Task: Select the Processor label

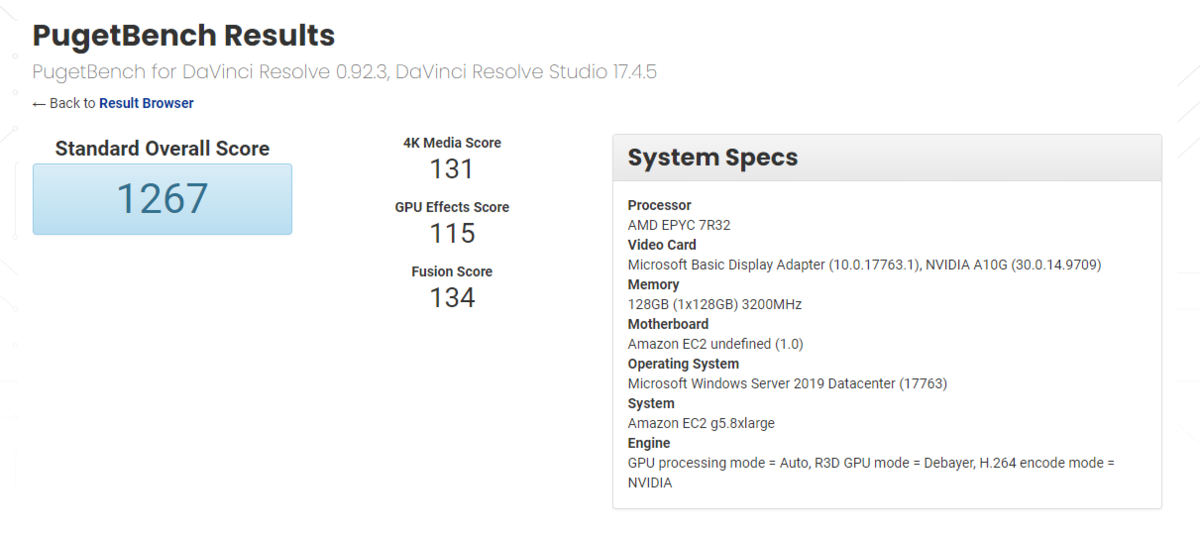Action: pyautogui.click(x=659, y=205)
